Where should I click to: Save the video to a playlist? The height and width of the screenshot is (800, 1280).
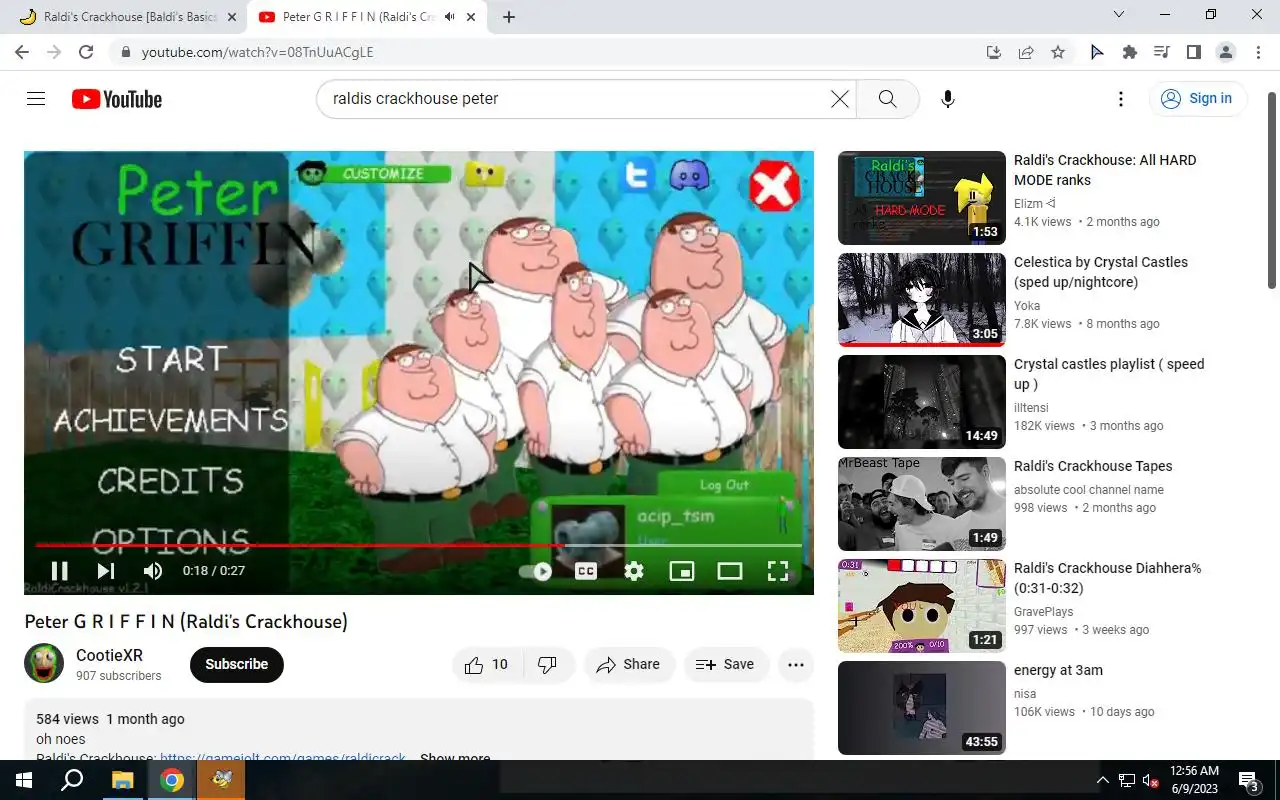coord(725,664)
